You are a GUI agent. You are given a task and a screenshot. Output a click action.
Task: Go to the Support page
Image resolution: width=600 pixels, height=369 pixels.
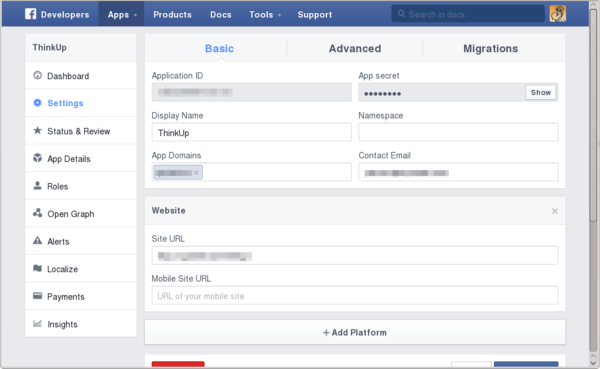pyautogui.click(x=315, y=15)
